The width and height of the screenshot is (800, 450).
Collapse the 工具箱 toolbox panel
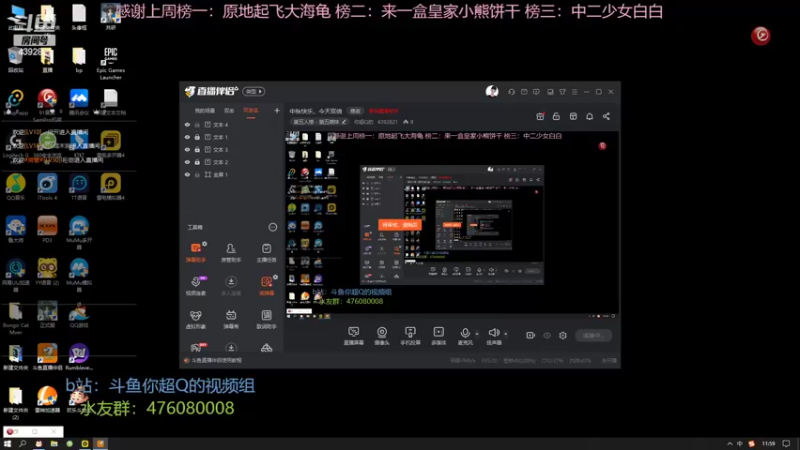(x=273, y=227)
